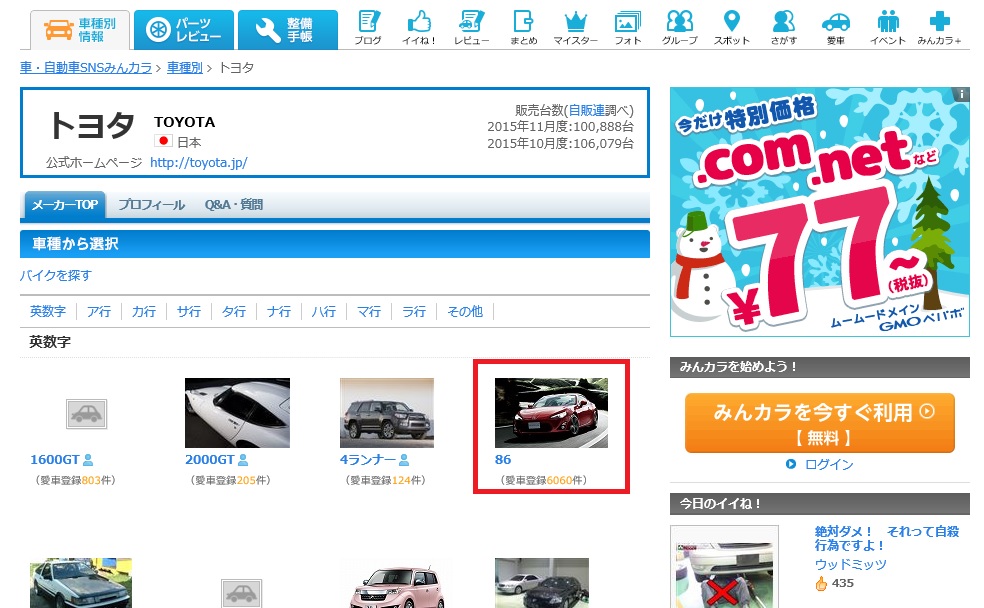This screenshot has height=608, width=984.
Task: Select the プロフィール tab
Action: (151, 205)
